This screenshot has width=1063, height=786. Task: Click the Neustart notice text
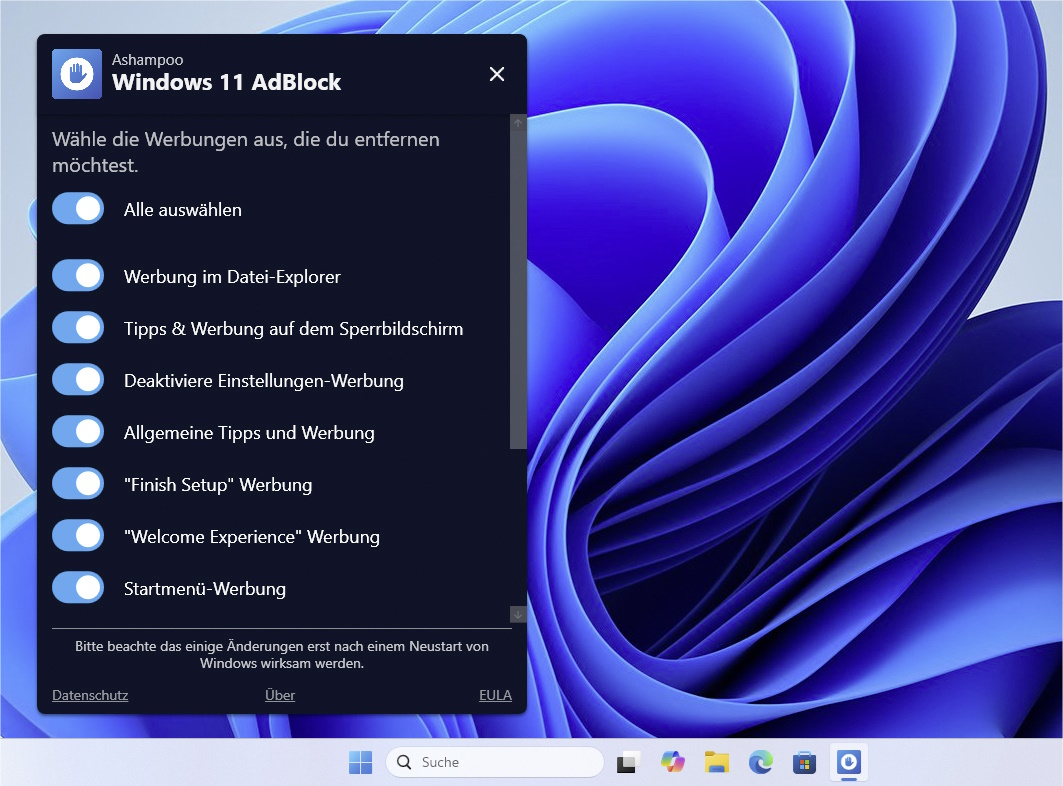[281, 654]
